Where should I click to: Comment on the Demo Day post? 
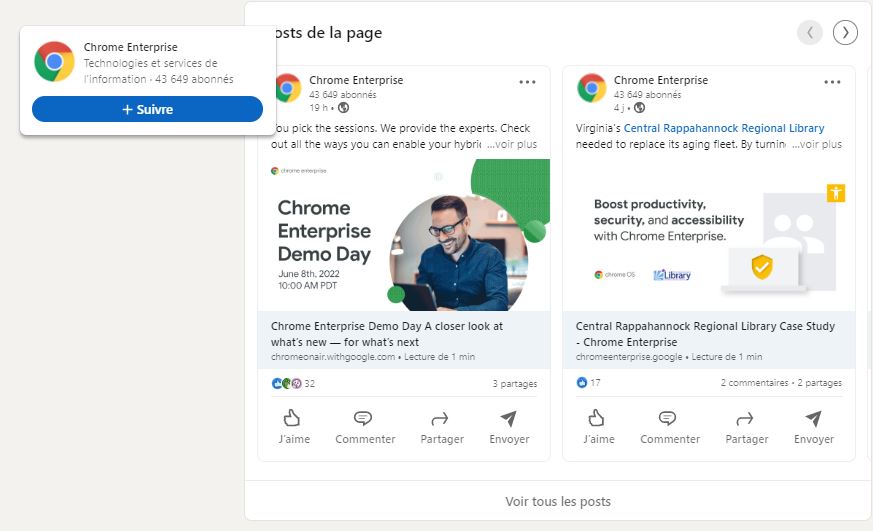(x=365, y=427)
